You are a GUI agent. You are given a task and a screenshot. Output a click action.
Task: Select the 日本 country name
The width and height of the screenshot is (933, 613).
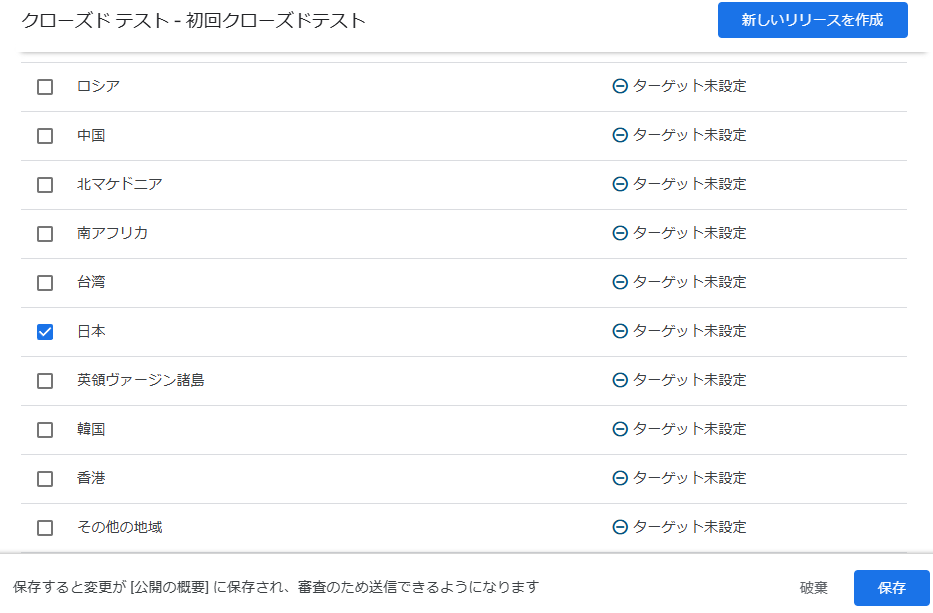tap(91, 331)
